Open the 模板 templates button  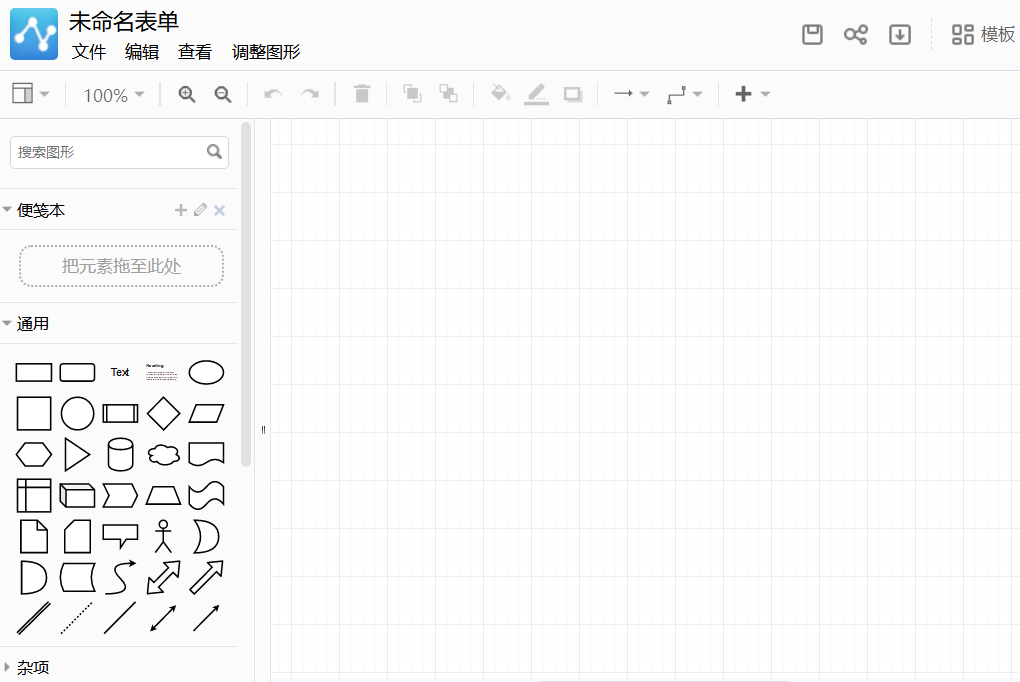[x=983, y=34]
